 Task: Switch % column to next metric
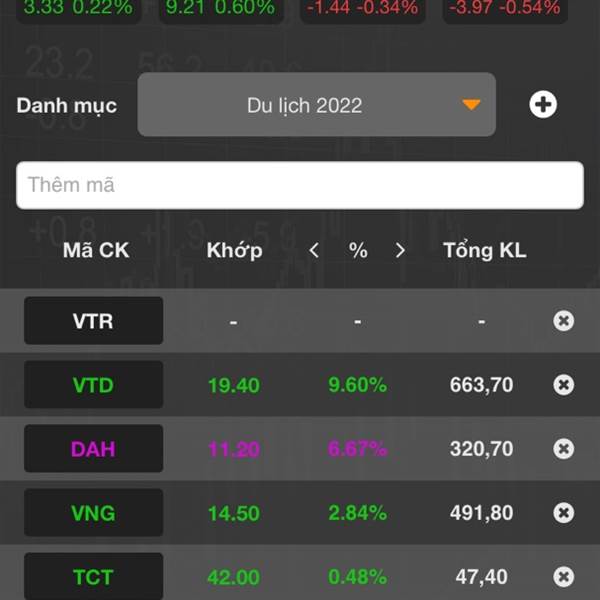click(x=400, y=251)
